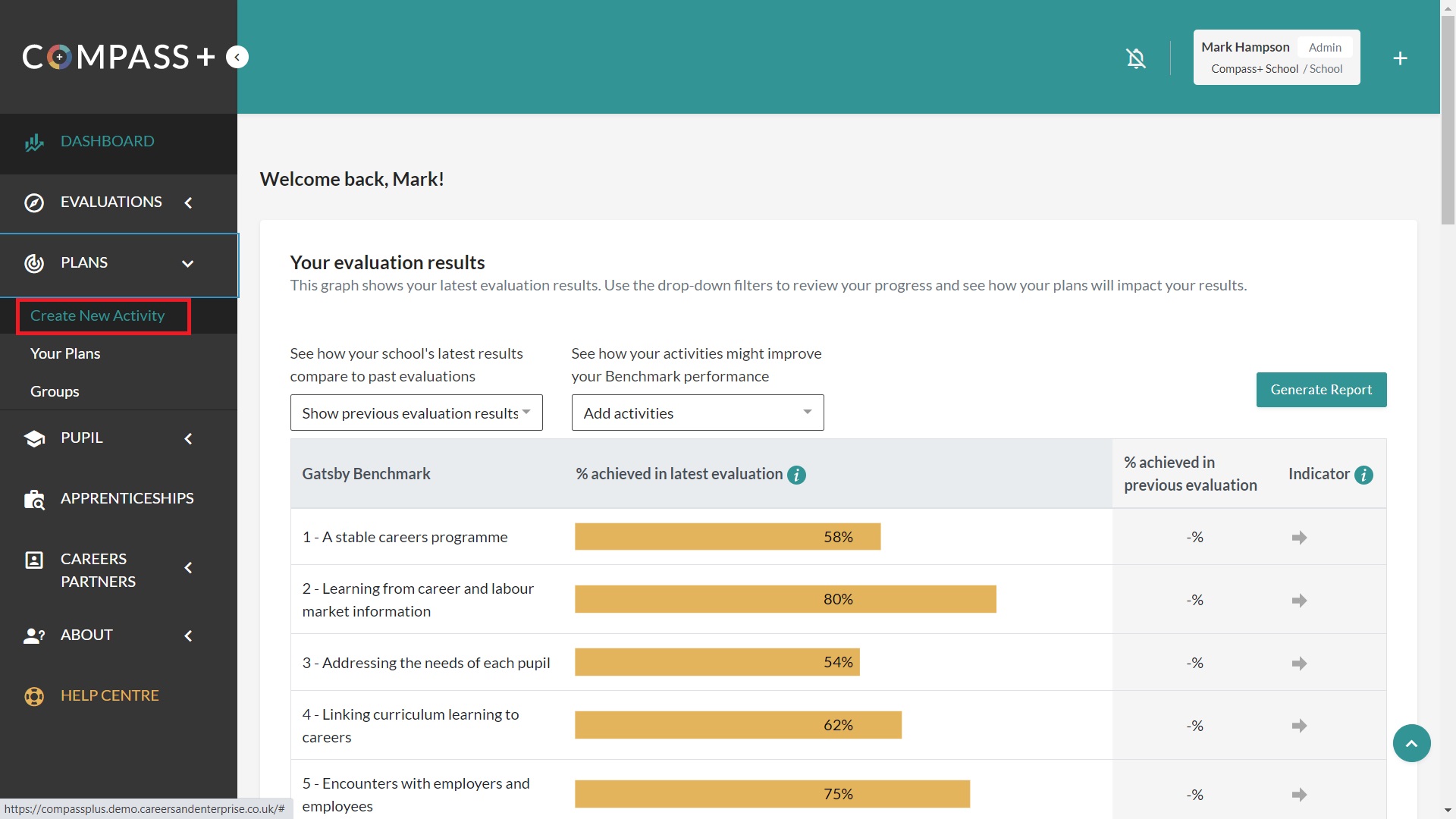Click the muted notifications bell icon
Image resolution: width=1456 pixels, height=819 pixels.
click(x=1135, y=58)
